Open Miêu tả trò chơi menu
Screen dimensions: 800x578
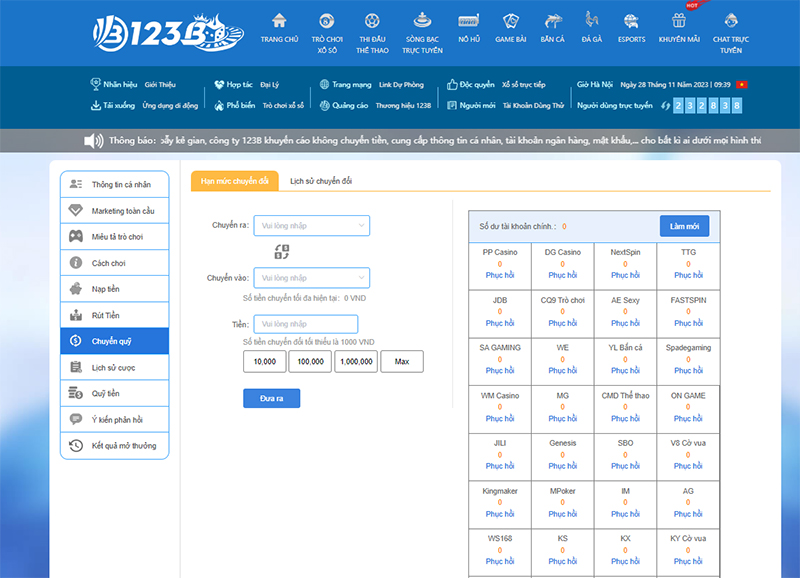tap(115, 237)
